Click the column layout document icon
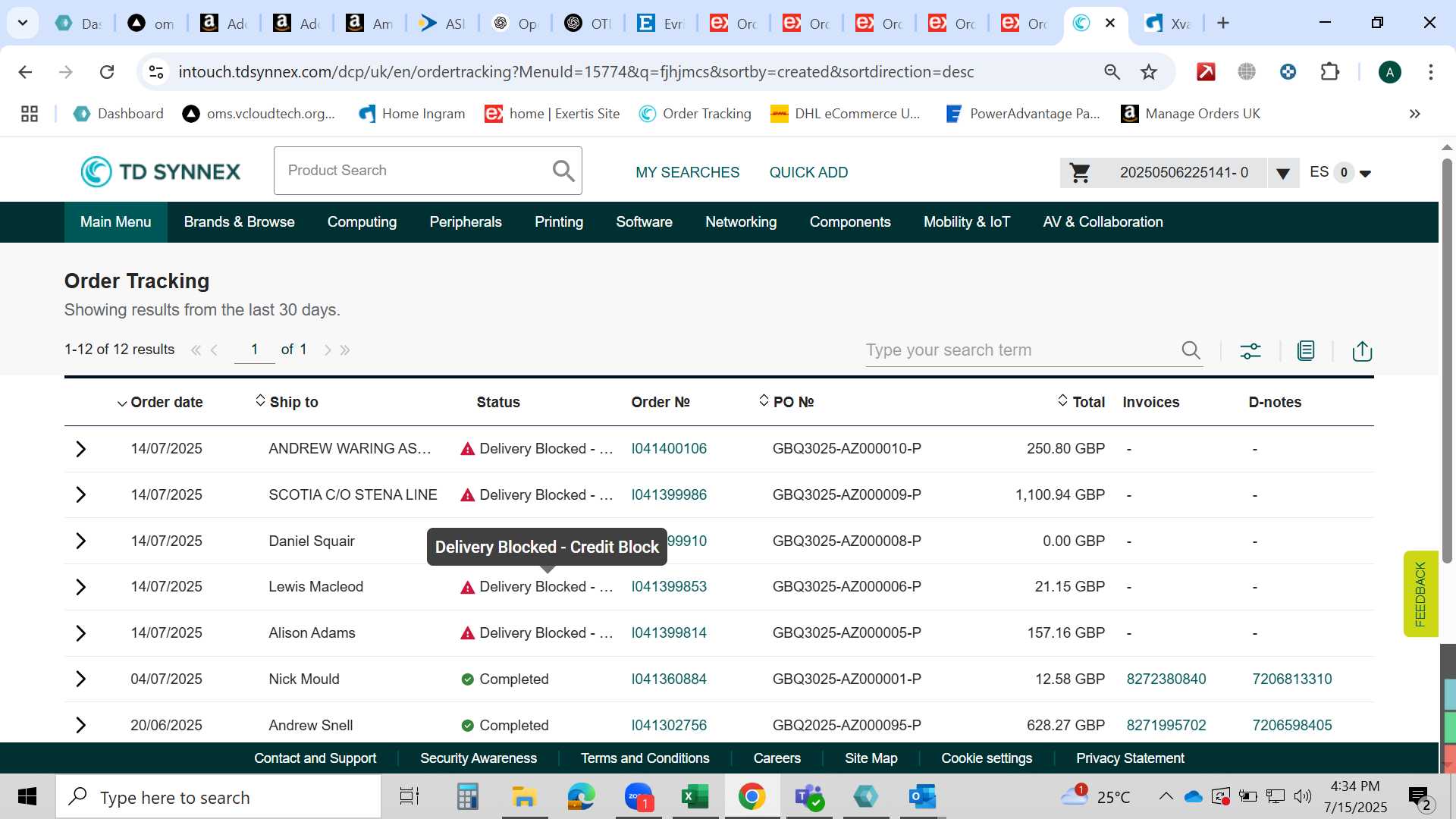Screen dimensions: 1456x819 coord(1306,350)
